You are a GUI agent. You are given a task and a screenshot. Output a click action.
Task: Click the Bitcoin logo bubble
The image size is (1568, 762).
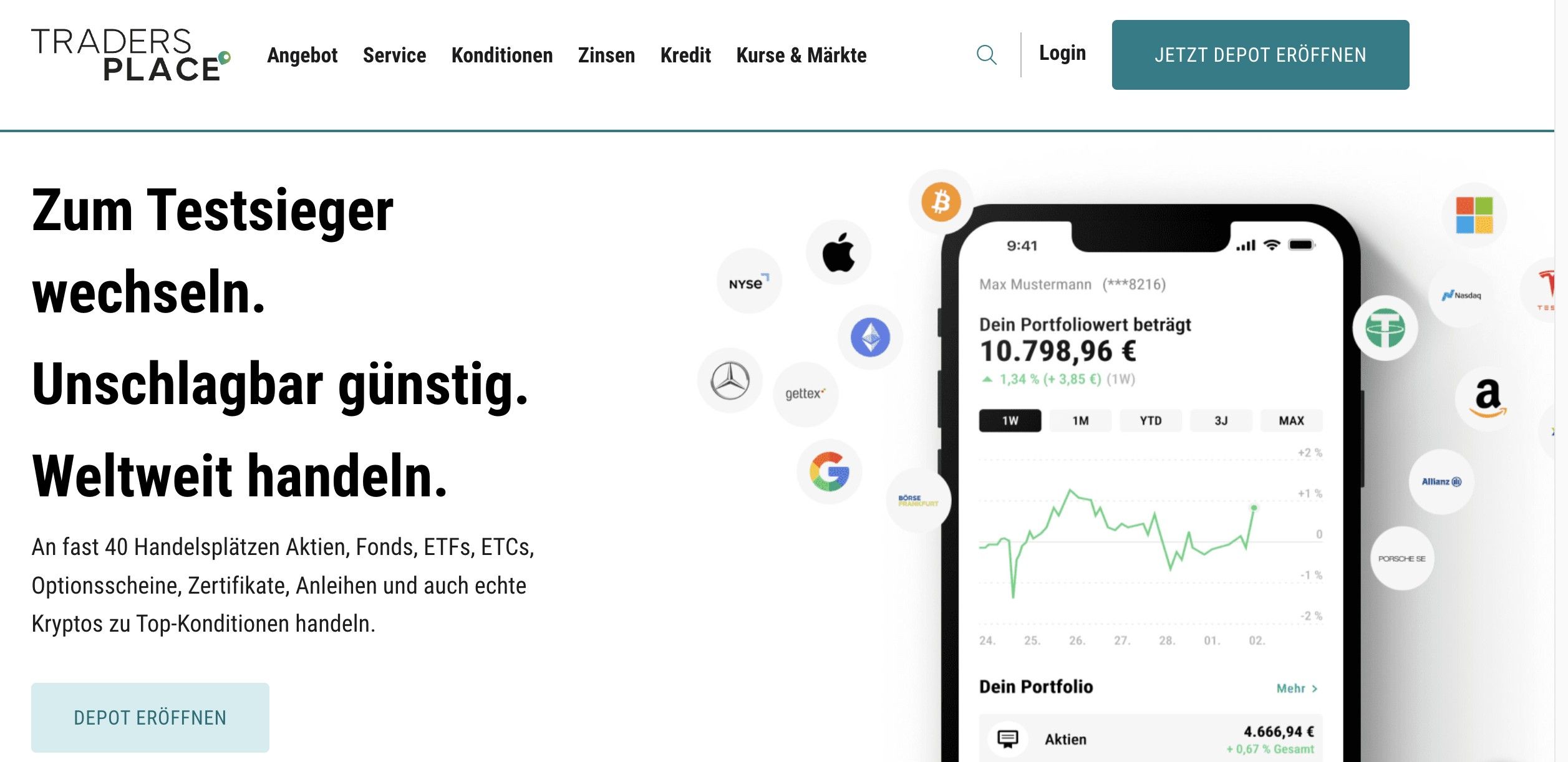click(x=941, y=202)
